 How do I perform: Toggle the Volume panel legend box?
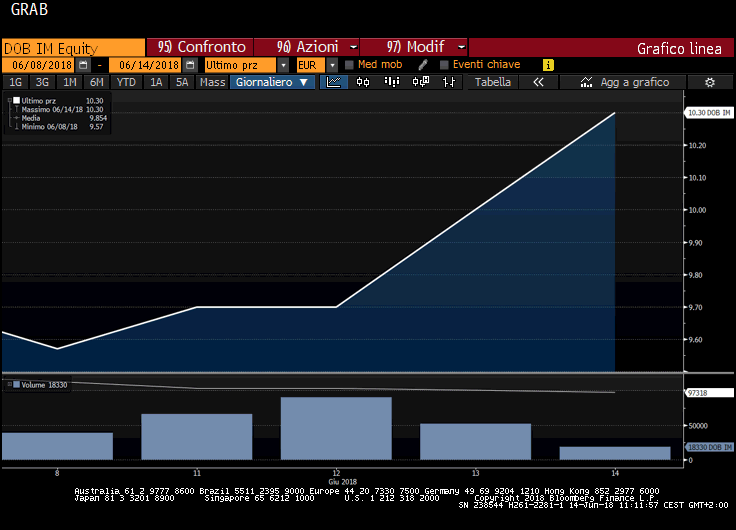tap(9, 385)
